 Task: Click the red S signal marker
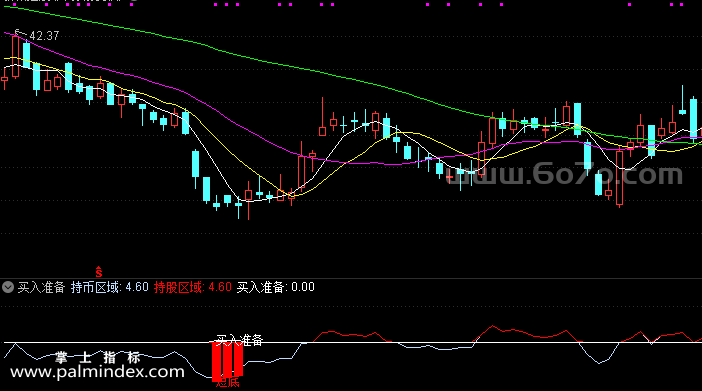(x=98, y=272)
